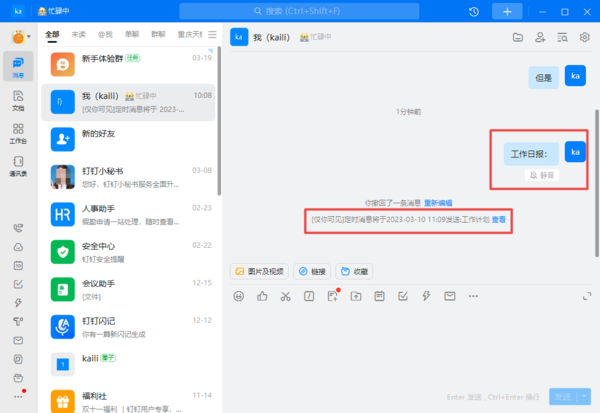Open the 消息 (Messages) sidebar icon
Viewport: 600px width, 413px height.
pyautogui.click(x=18, y=68)
